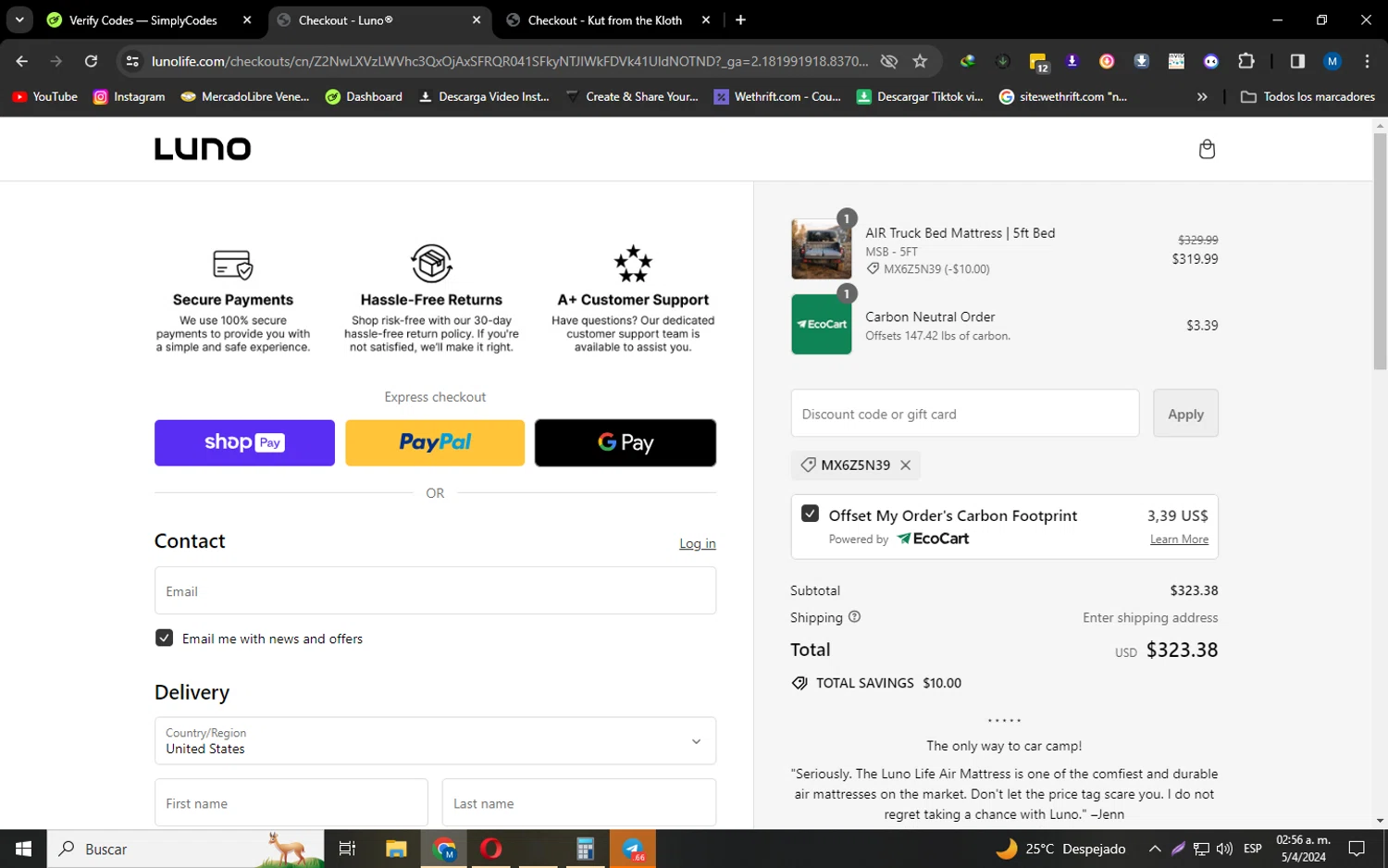Viewport: 1388px width, 868px height.
Task: Click the AIR Truck Bed Mattress thumbnail
Action: 821,249
